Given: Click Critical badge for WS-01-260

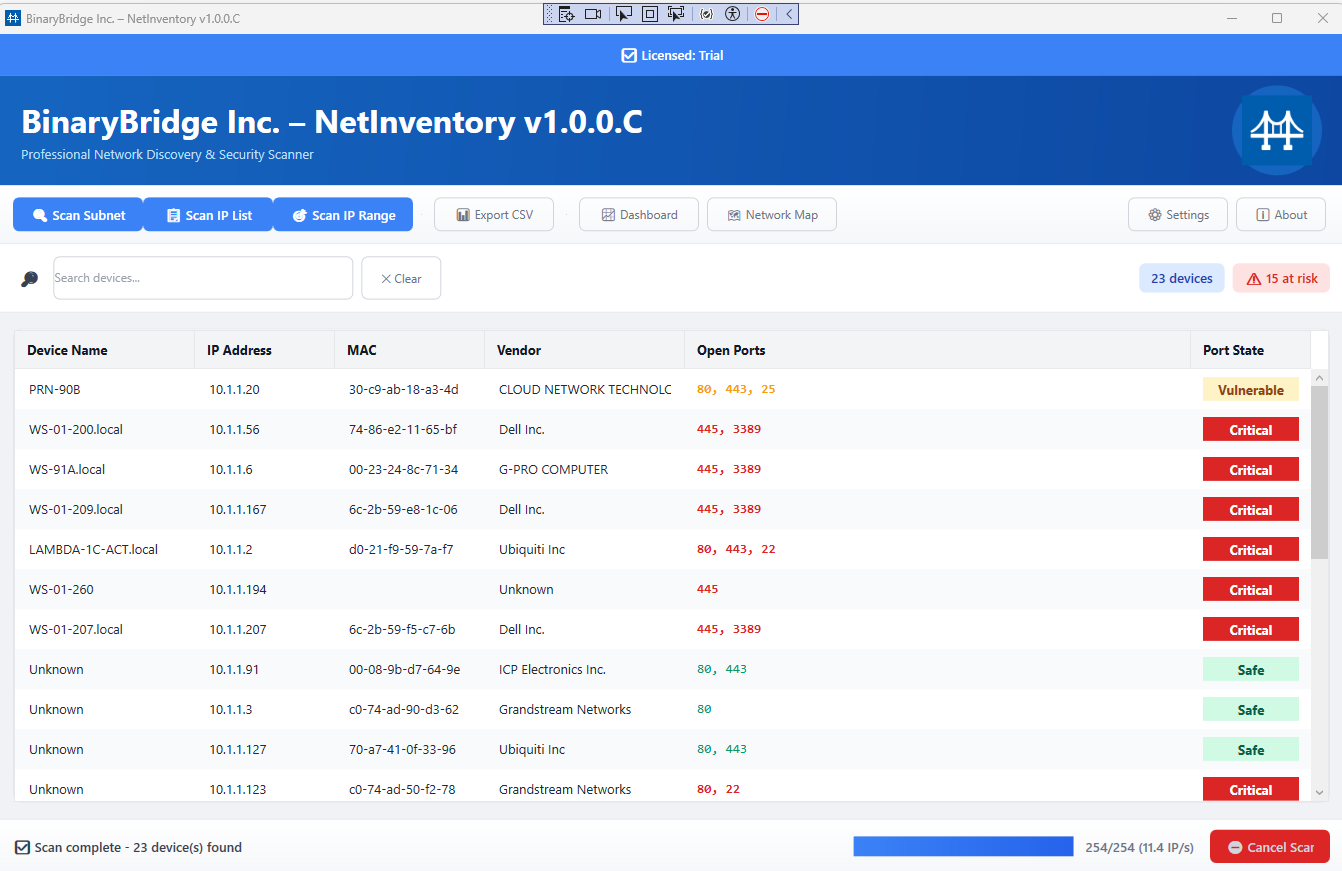Looking at the screenshot, I should coord(1250,590).
